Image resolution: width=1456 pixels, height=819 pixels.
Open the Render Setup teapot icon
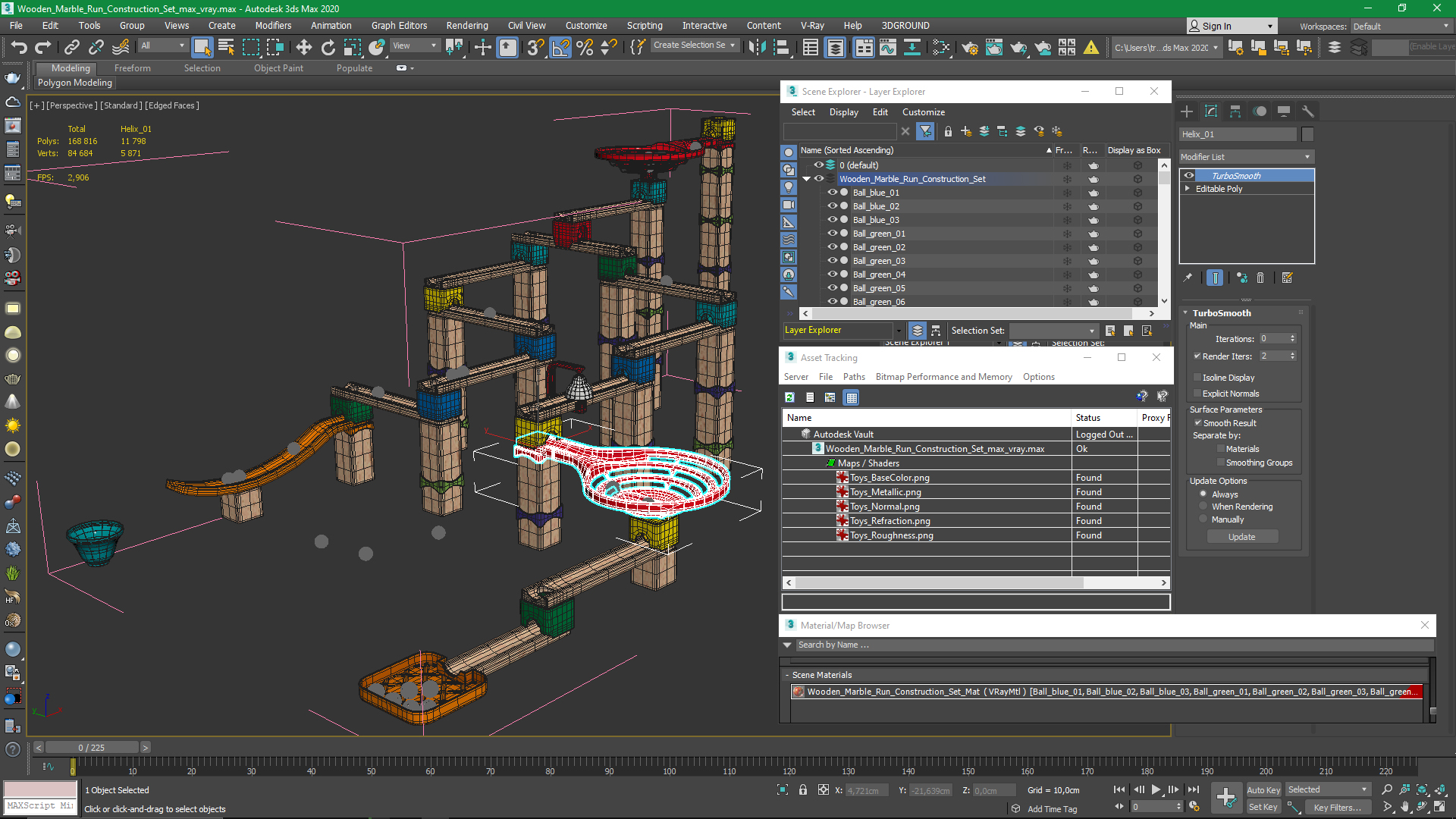(x=969, y=48)
